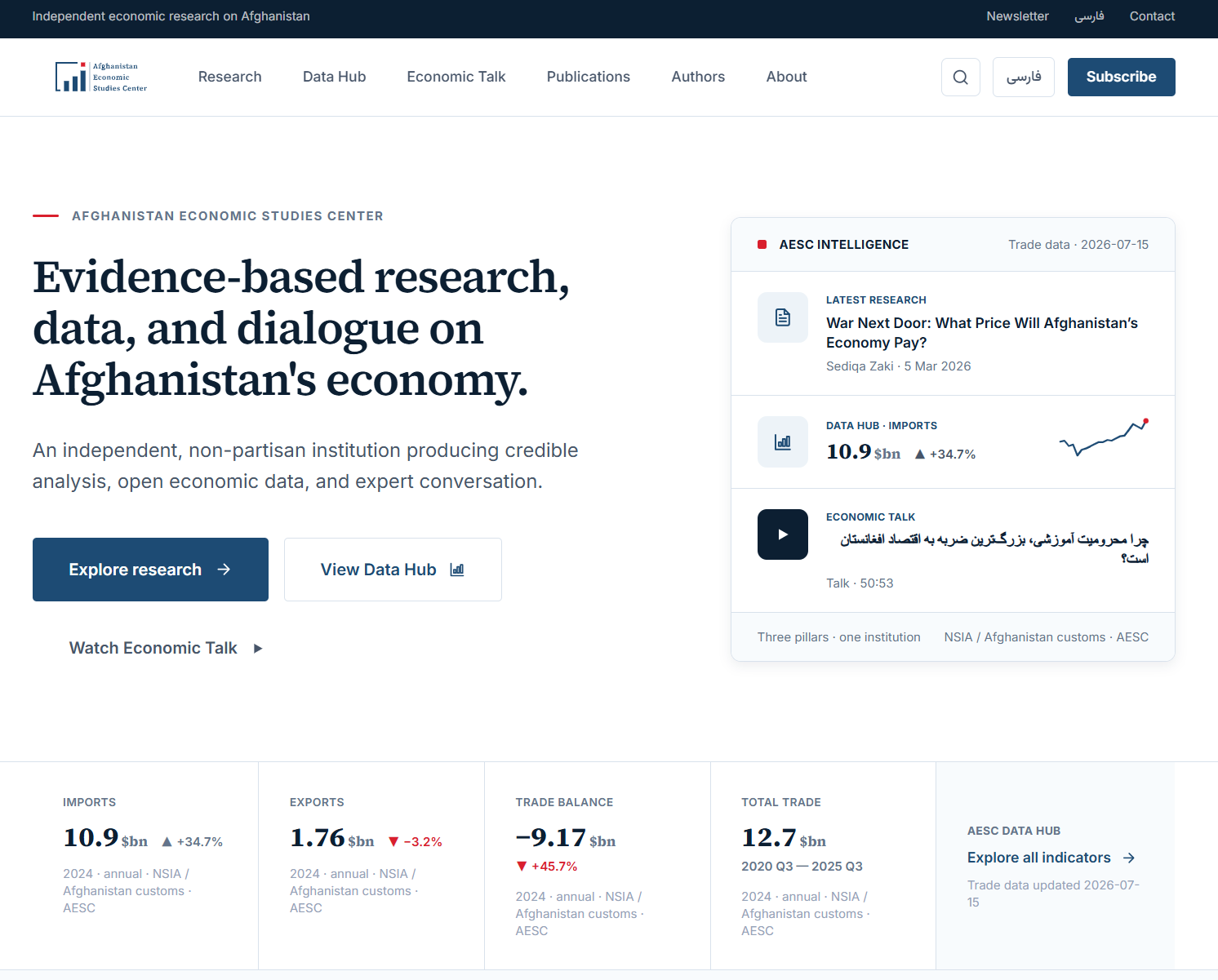Open the Contact link
1218x980 pixels.
1152,16
